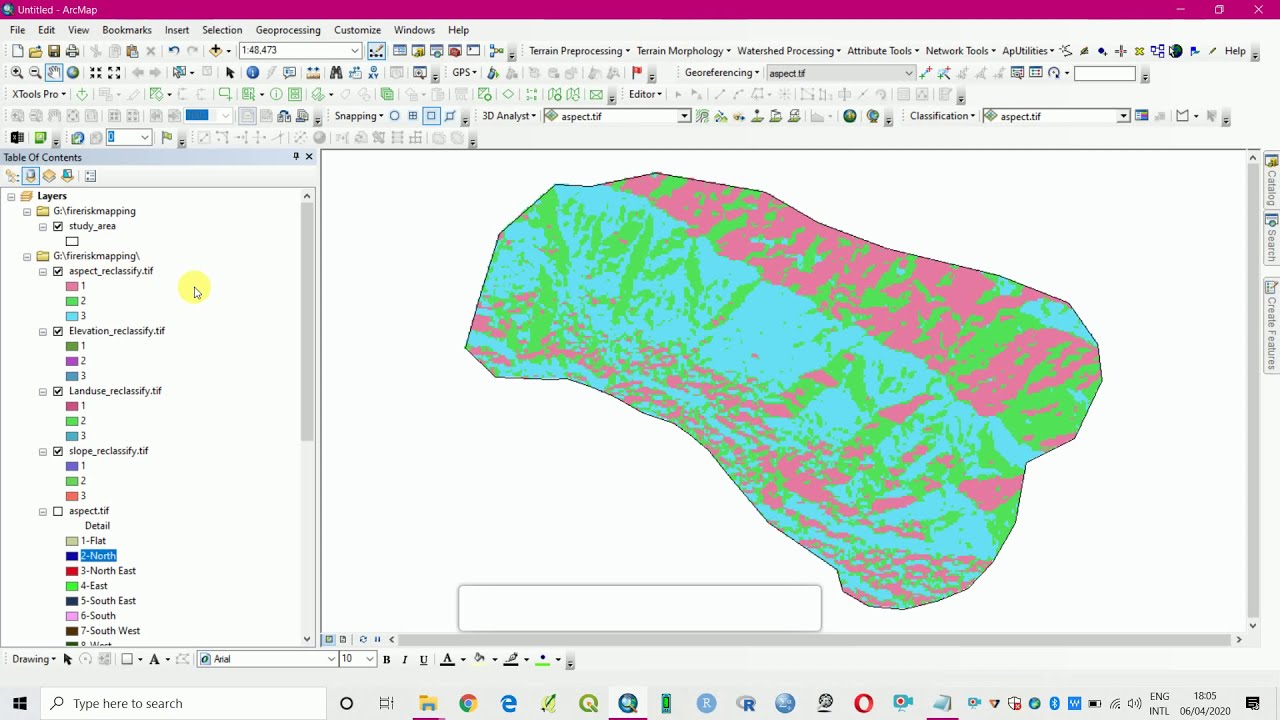The height and width of the screenshot is (720, 1280).
Task: Open the Editor toolbar icon beside the scale box
Action: 376,51
